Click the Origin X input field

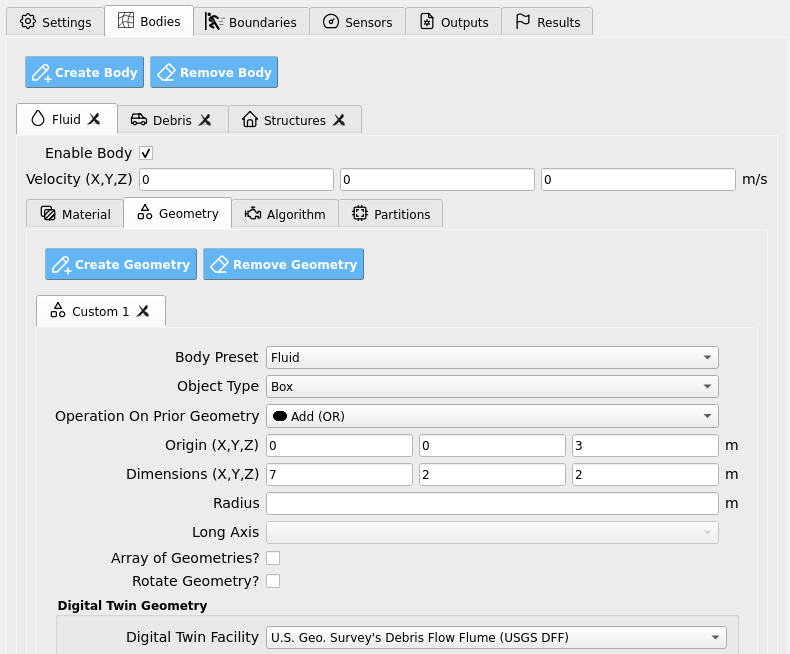tap(340, 445)
